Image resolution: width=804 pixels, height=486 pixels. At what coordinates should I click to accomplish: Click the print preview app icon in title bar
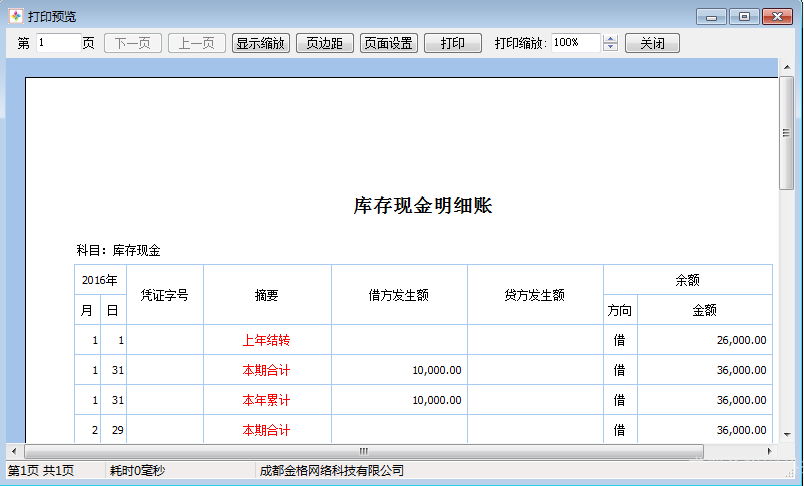(16, 16)
